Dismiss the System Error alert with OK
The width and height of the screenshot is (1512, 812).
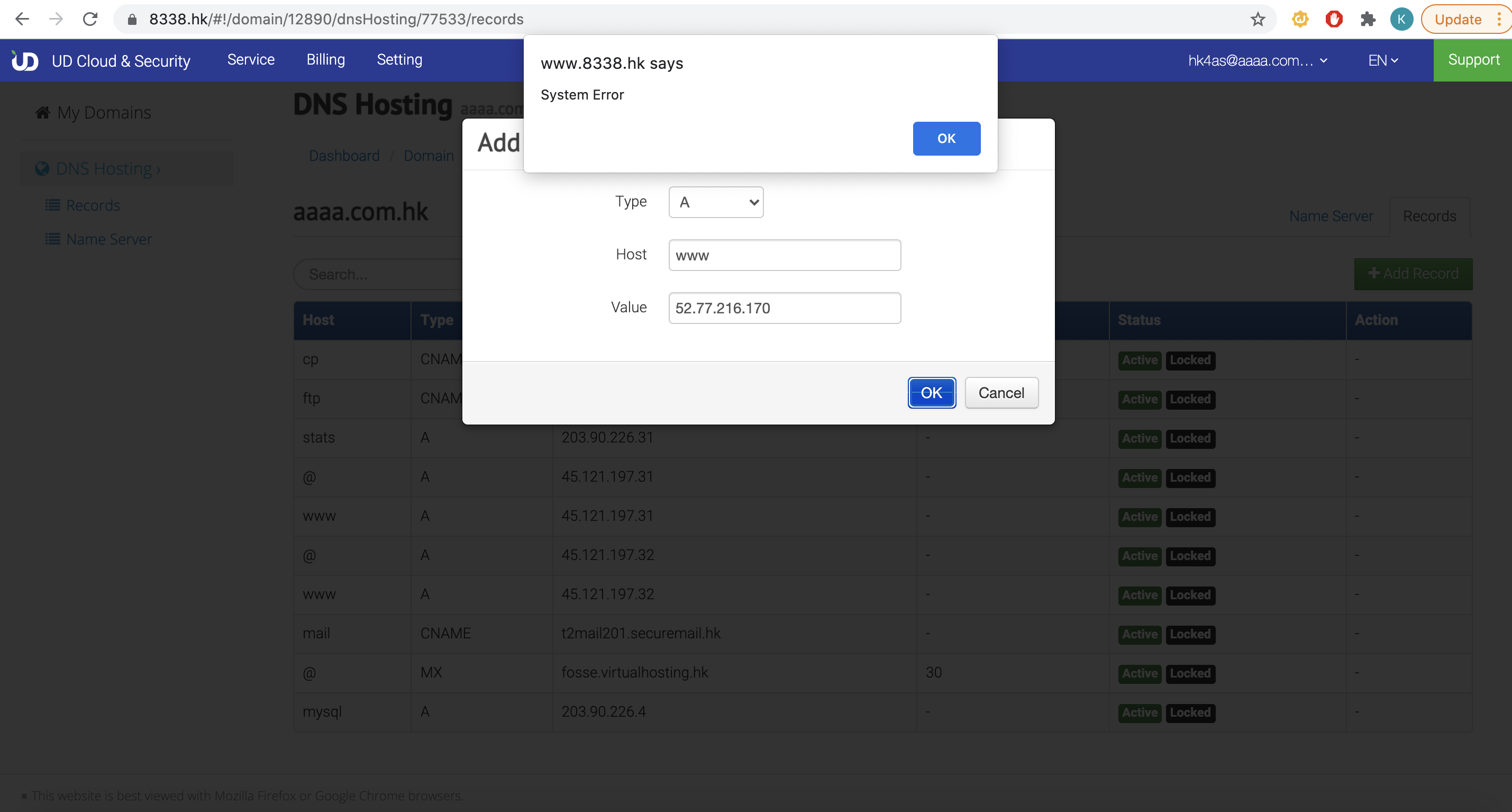point(946,139)
